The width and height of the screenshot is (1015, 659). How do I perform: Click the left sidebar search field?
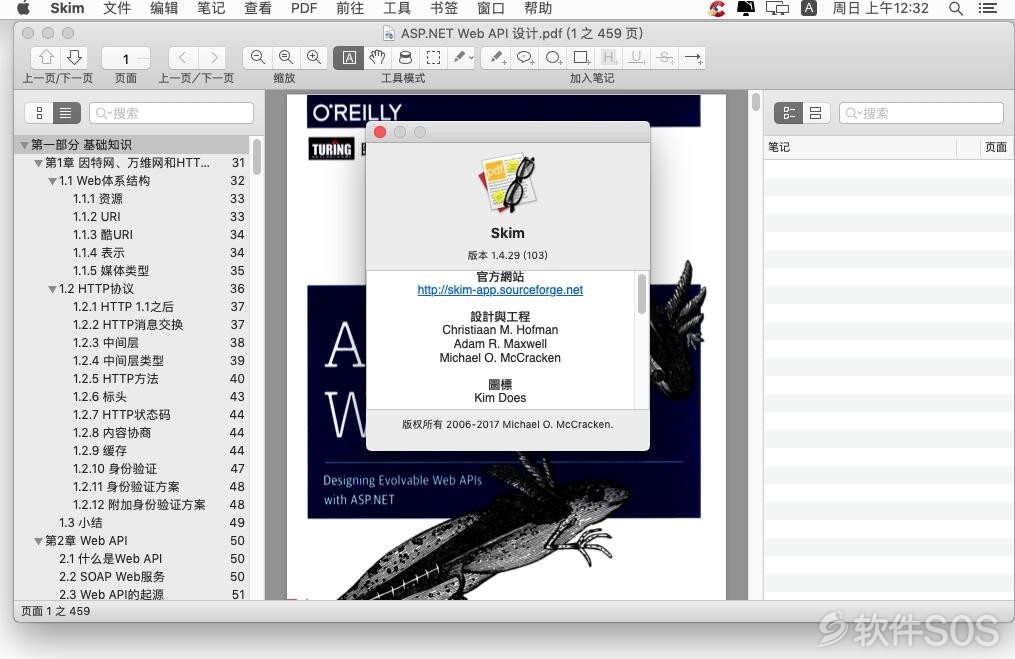click(172, 113)
